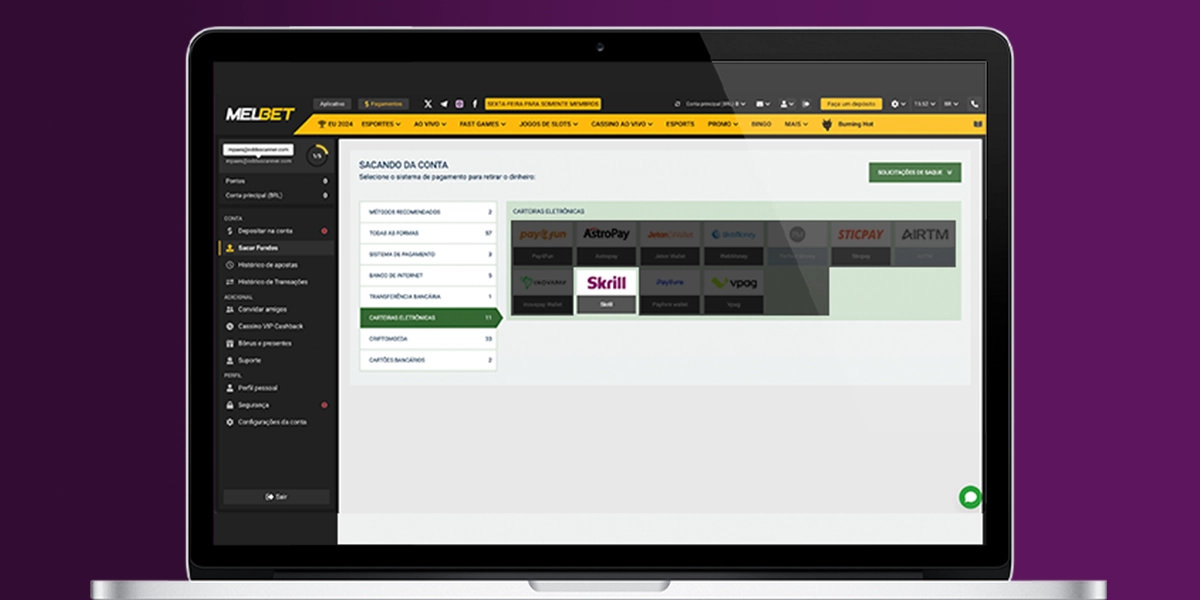Viewport: 1200px width, 600px height.
Task: Select Métodos Recomendados category
Action: point(428,212)
